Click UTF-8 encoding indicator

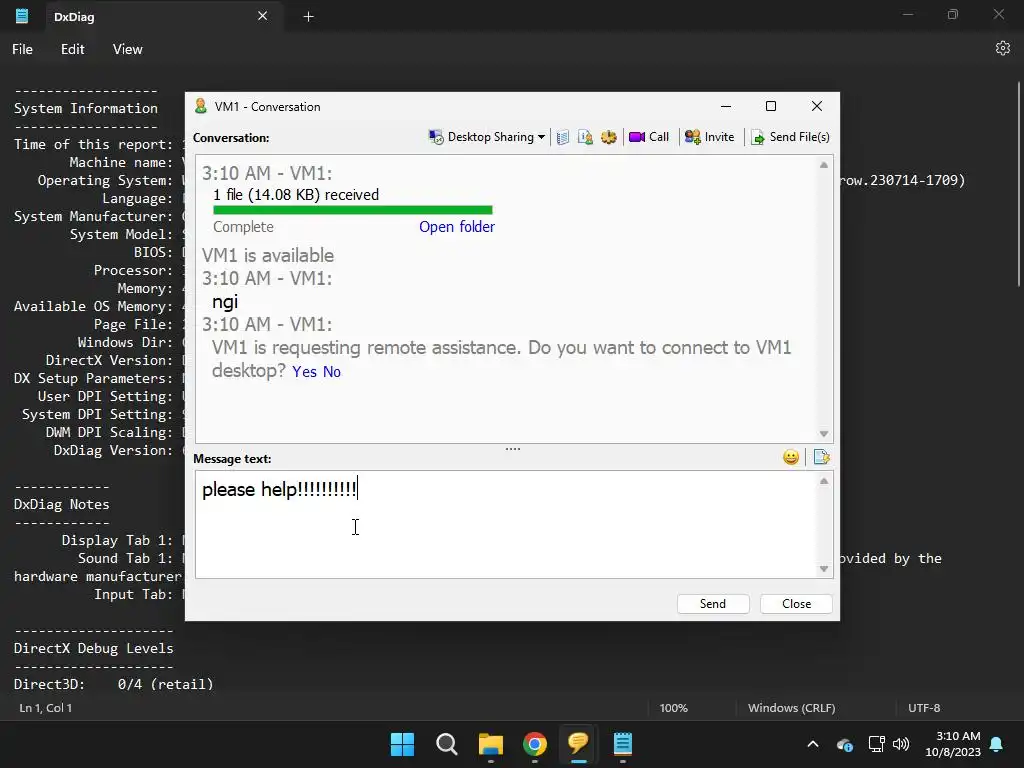[x=924, y=708]
